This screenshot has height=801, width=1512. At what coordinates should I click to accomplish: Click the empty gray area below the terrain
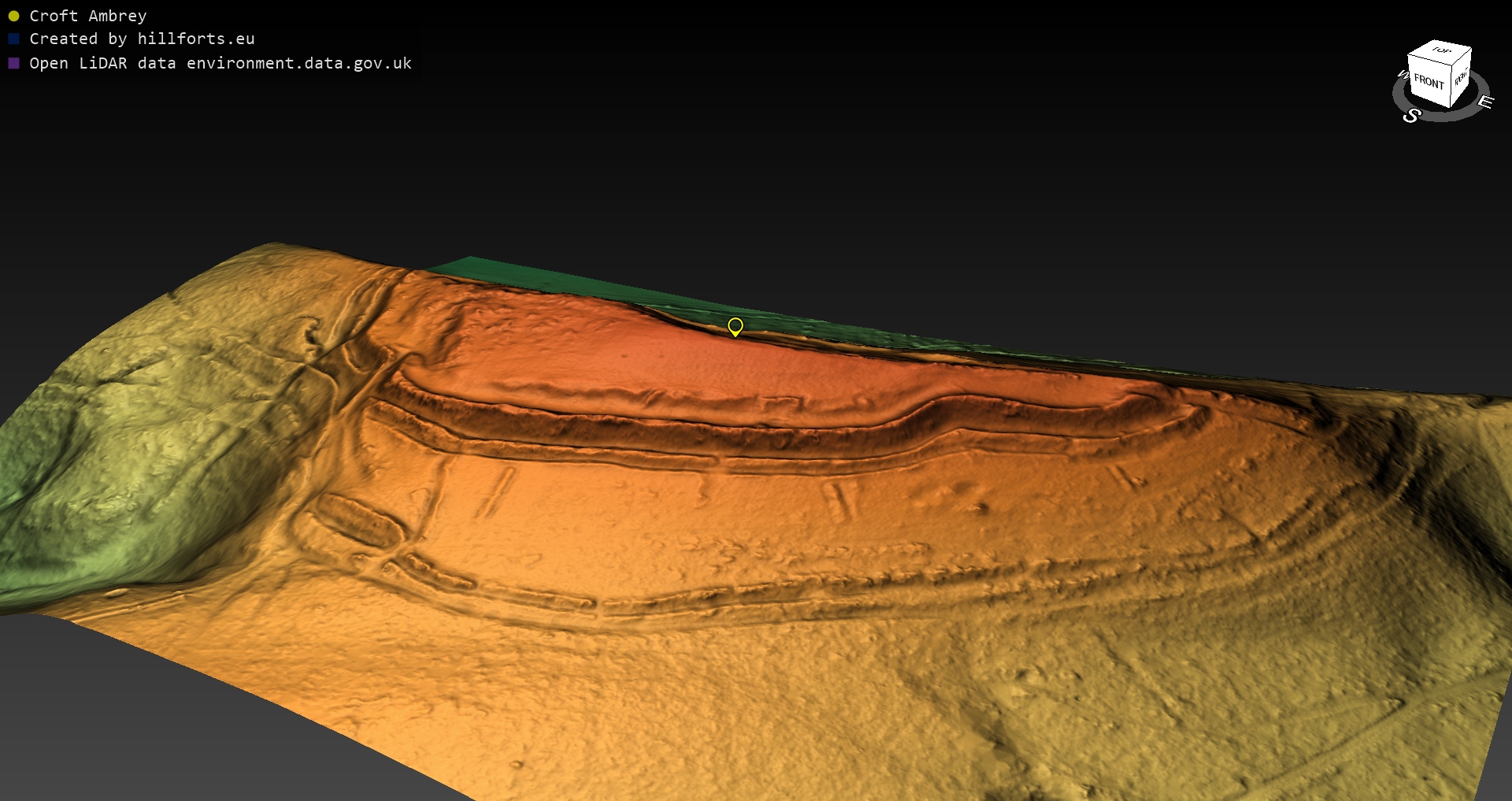coord(157,732)
